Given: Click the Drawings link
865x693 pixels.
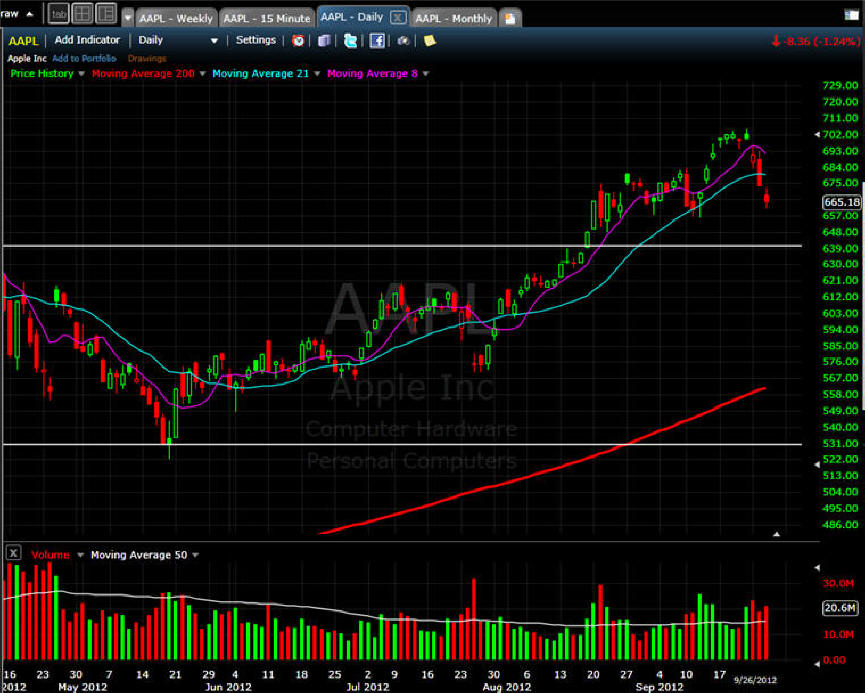Looking at the screenshot, I should tap(147, 58).
